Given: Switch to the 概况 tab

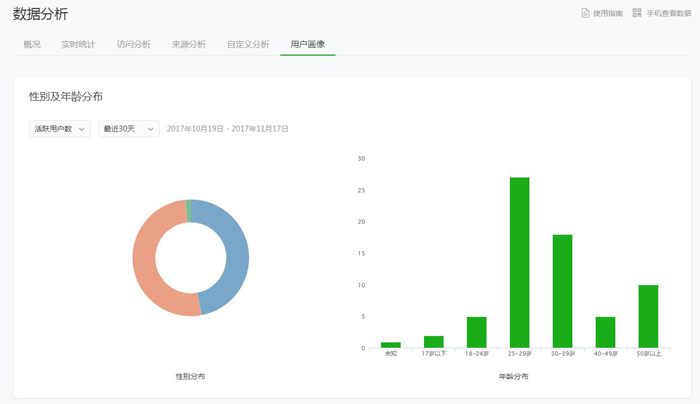Looking at the screenshot, I should pyautogui.click(x=32, y=44).
